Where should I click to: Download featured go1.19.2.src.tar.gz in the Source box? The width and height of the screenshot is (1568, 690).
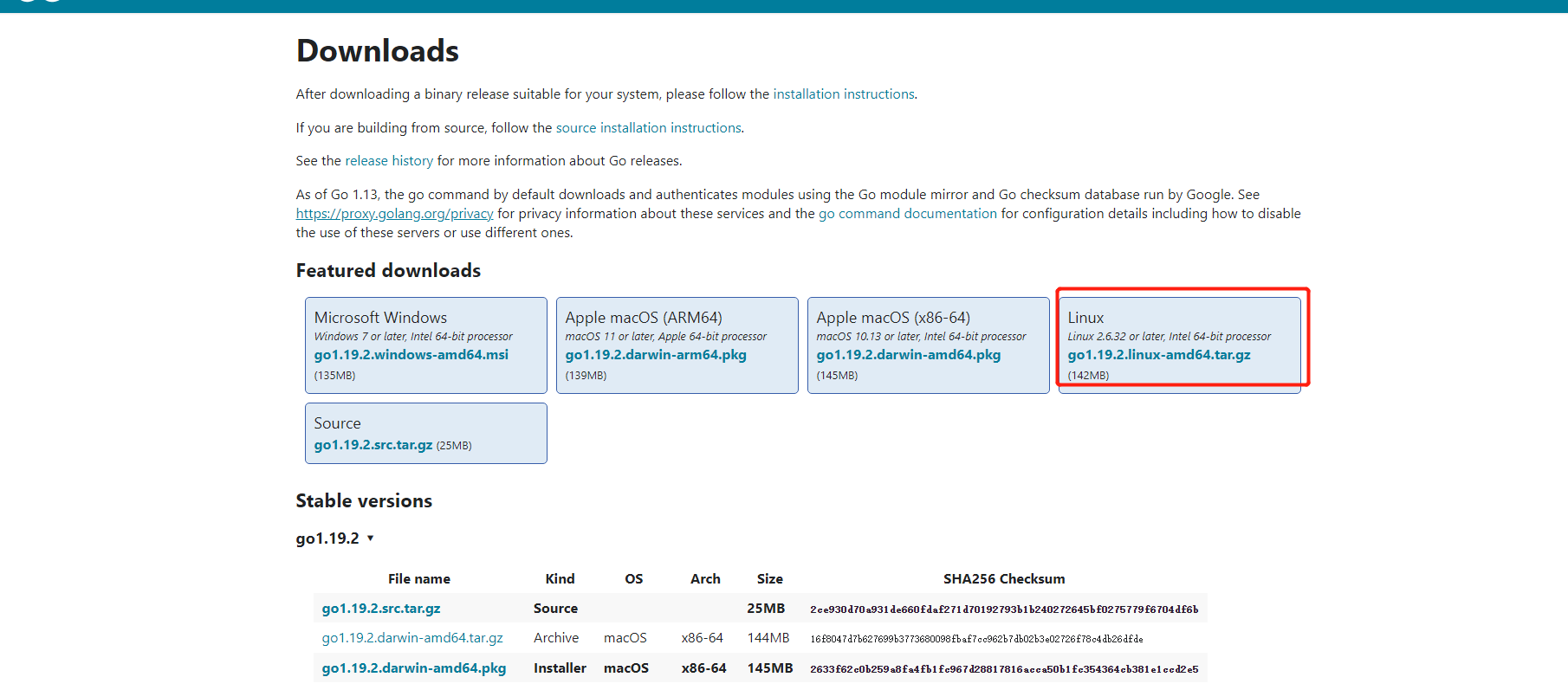[x=373, y=444]
